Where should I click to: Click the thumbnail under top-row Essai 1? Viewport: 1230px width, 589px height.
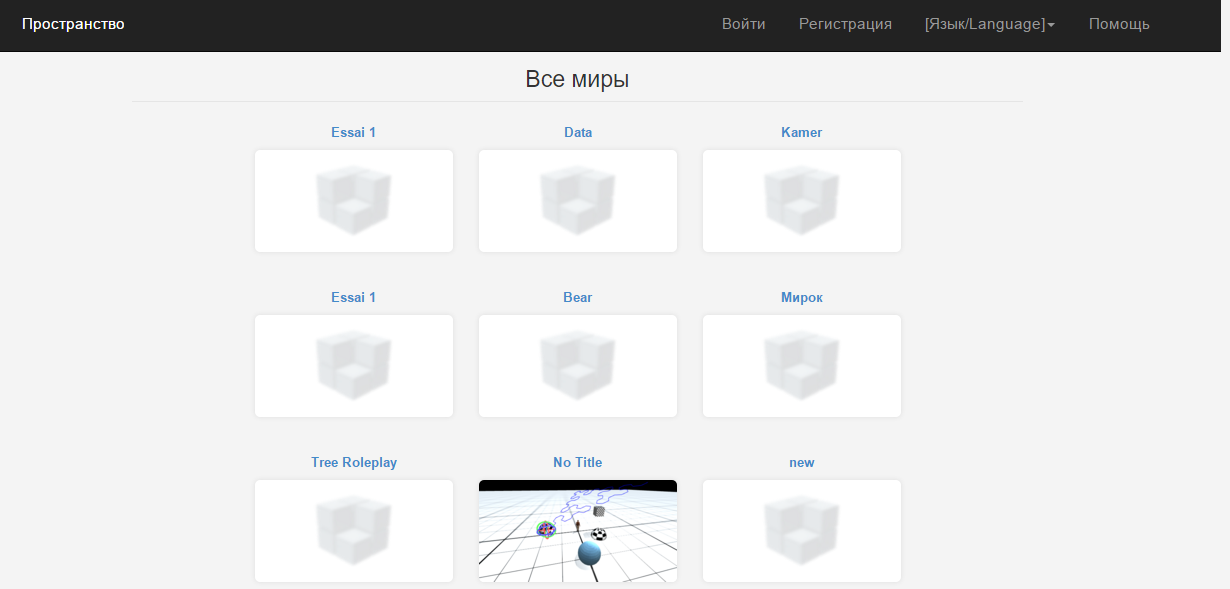point(354,201)
